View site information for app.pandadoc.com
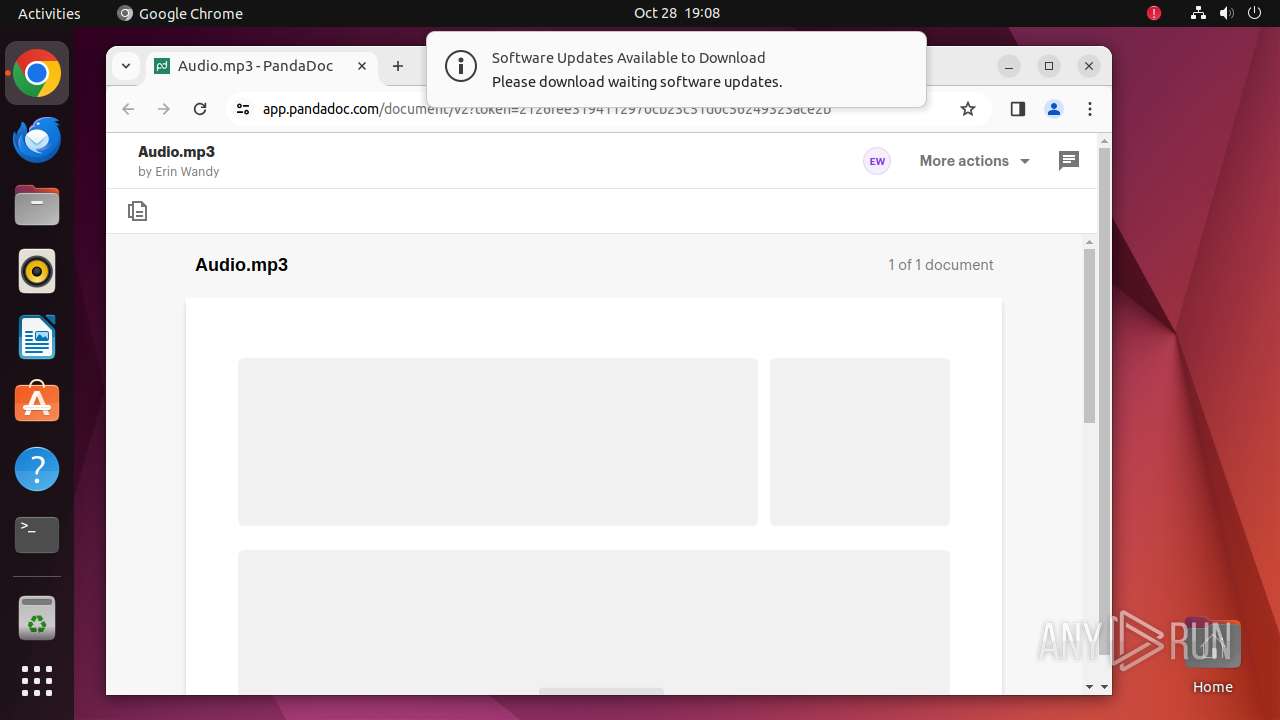Screen dimensions: 1280x720 click(x=242, y=109)
